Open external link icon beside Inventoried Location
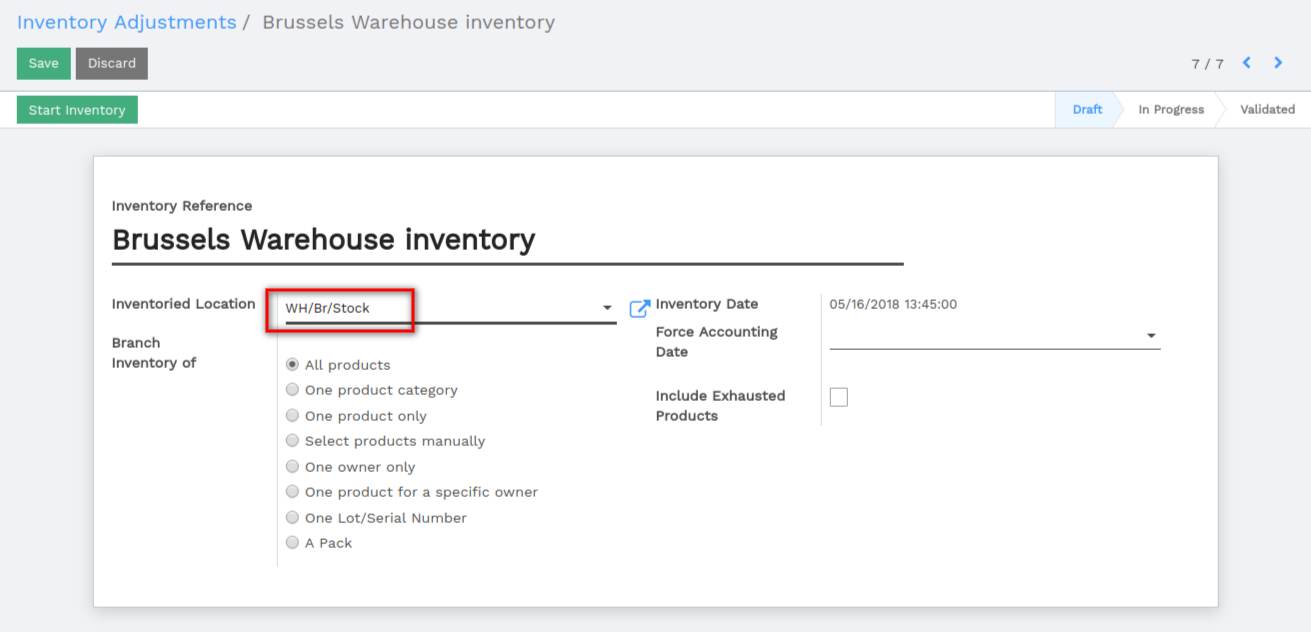The height and width of the screenshot is (632, 1311). (x=640, y=309)
